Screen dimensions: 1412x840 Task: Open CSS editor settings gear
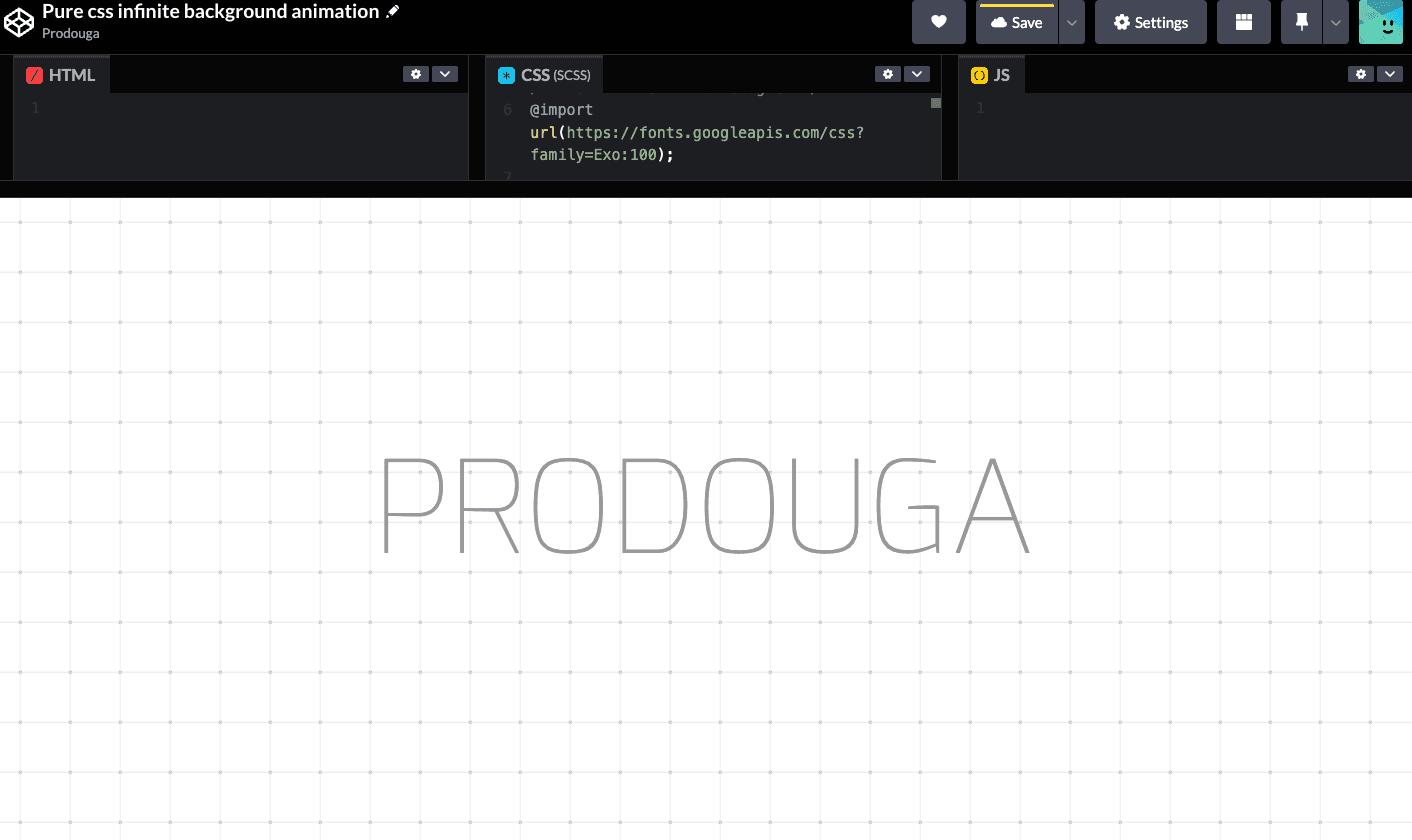pyautogui.click(x=888, y=74)
